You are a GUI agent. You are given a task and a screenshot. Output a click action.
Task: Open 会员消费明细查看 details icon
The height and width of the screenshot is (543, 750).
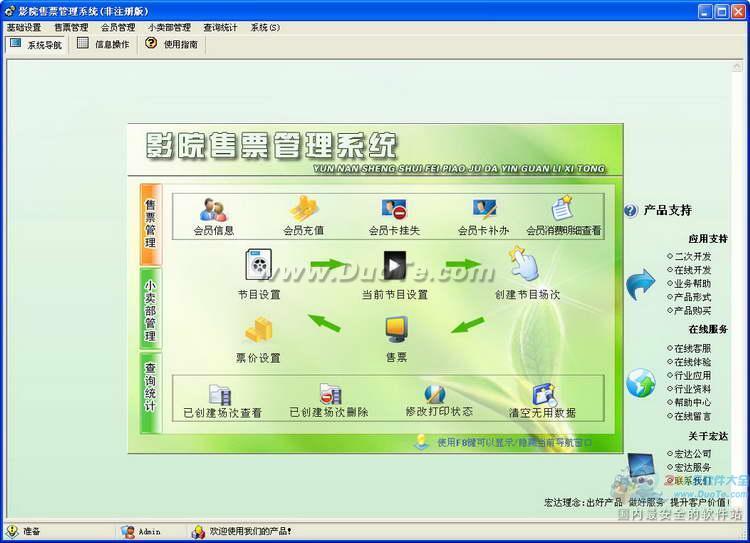pyautogui.click(x=562, y=208)
